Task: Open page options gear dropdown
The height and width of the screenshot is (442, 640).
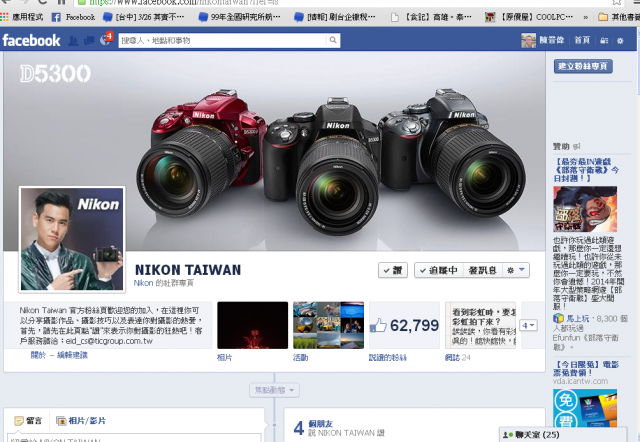Action: point(516,270)
